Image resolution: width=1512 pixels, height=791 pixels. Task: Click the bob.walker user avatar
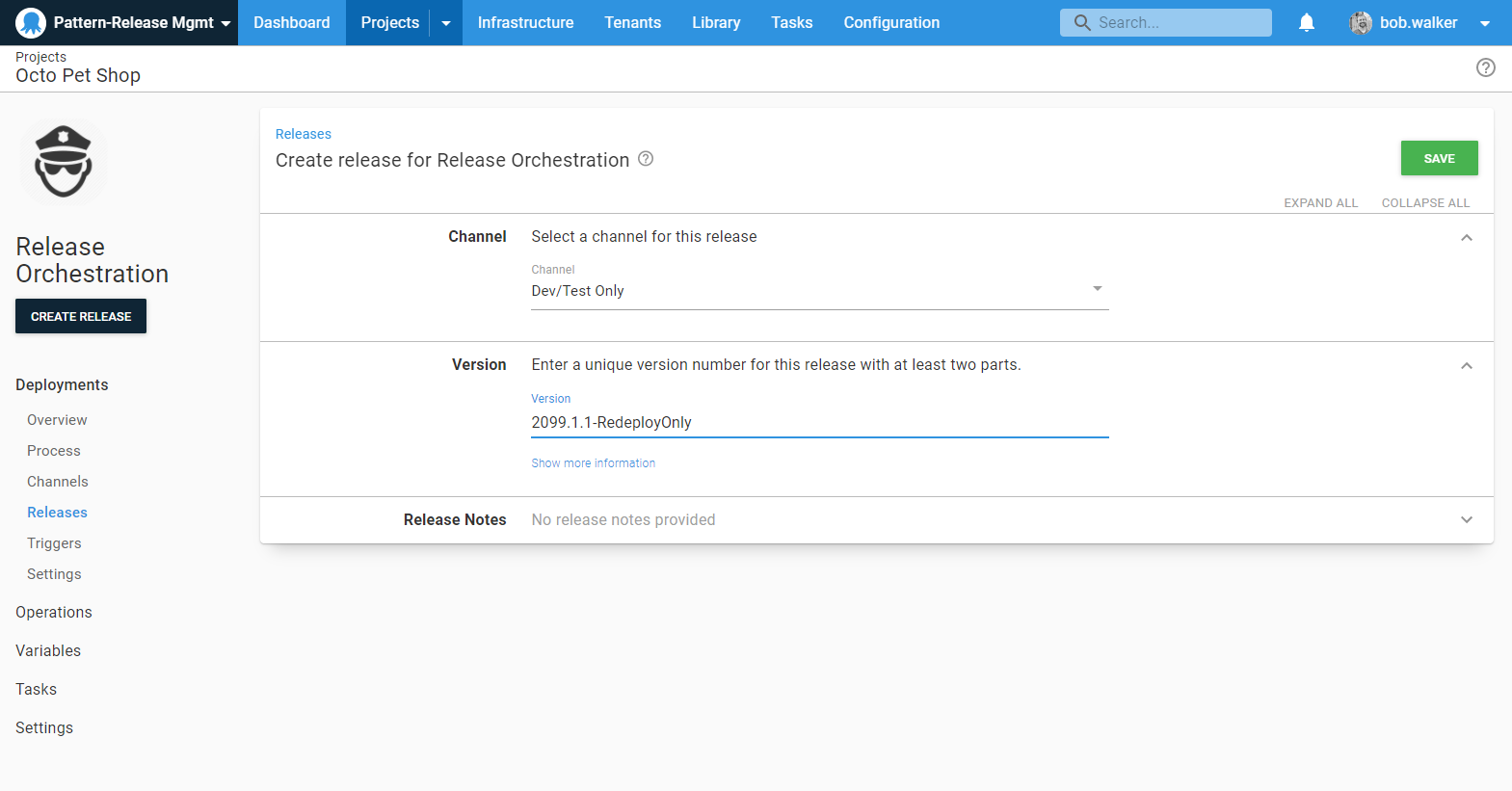(1360, 22)
